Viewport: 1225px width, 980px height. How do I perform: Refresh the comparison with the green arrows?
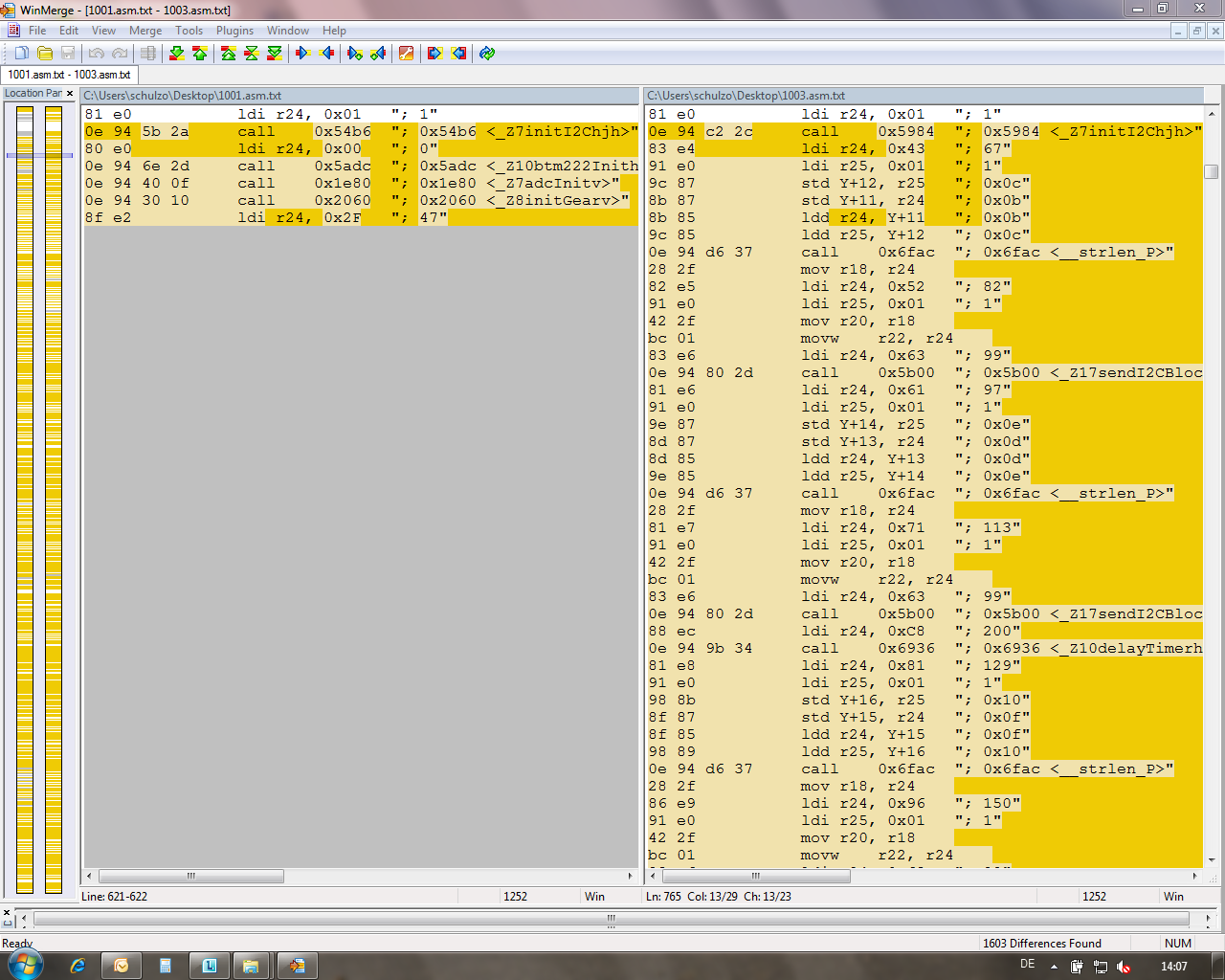click(487, 54)
